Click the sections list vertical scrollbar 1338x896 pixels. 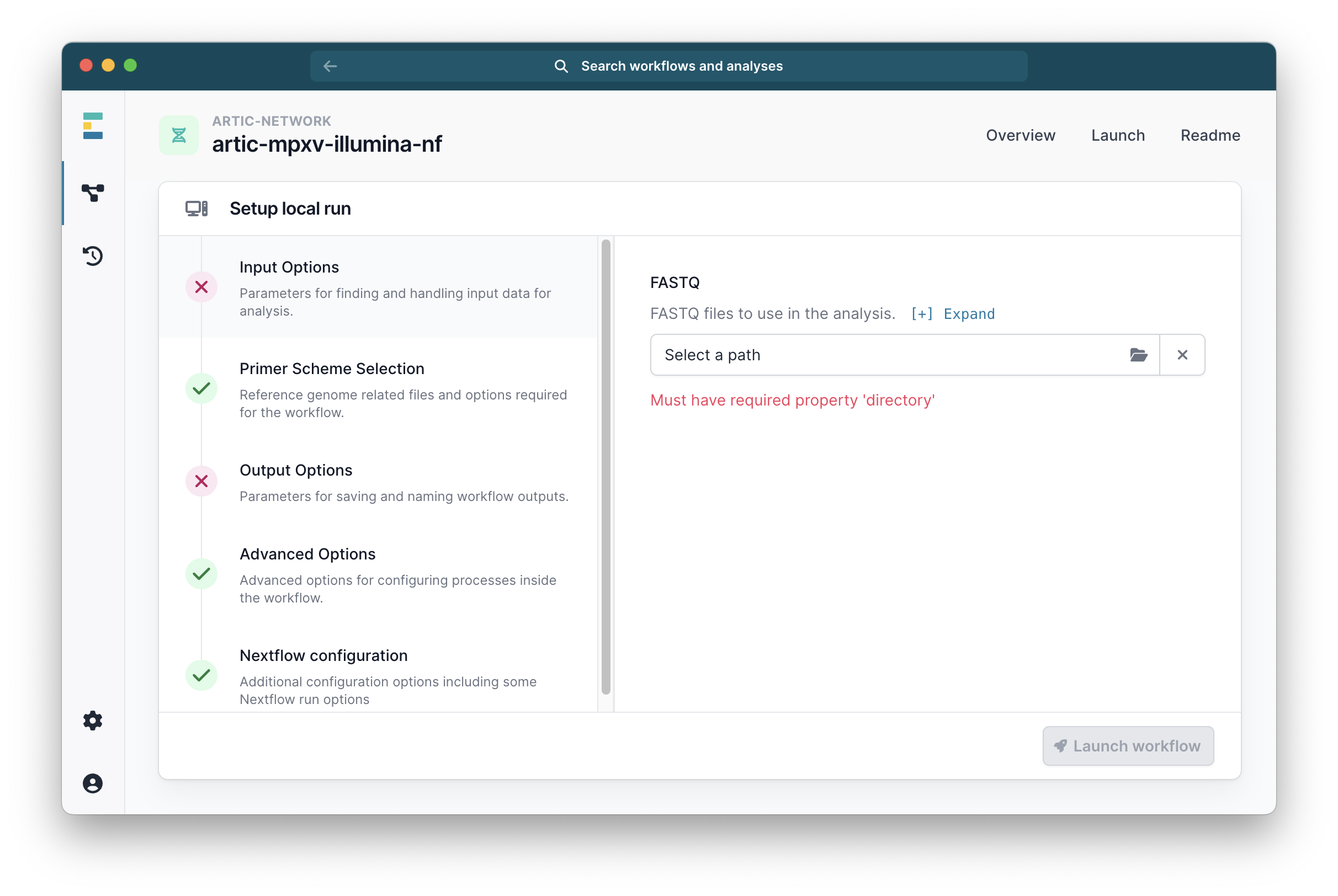click(606, 466)
